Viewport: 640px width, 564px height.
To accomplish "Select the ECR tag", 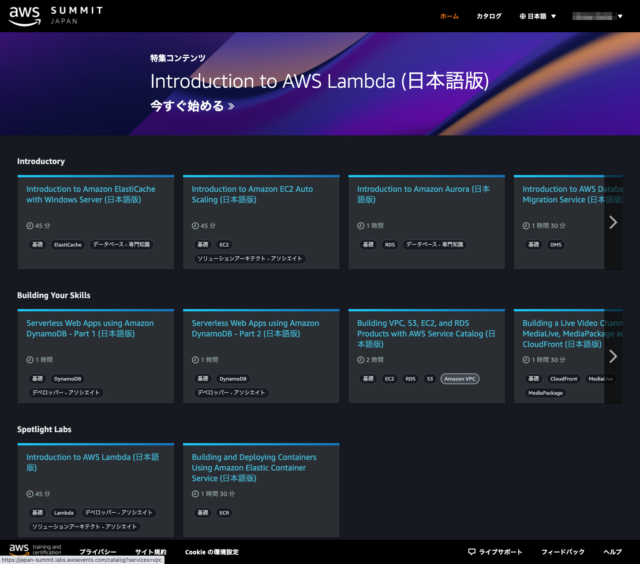I will [224, 513].
